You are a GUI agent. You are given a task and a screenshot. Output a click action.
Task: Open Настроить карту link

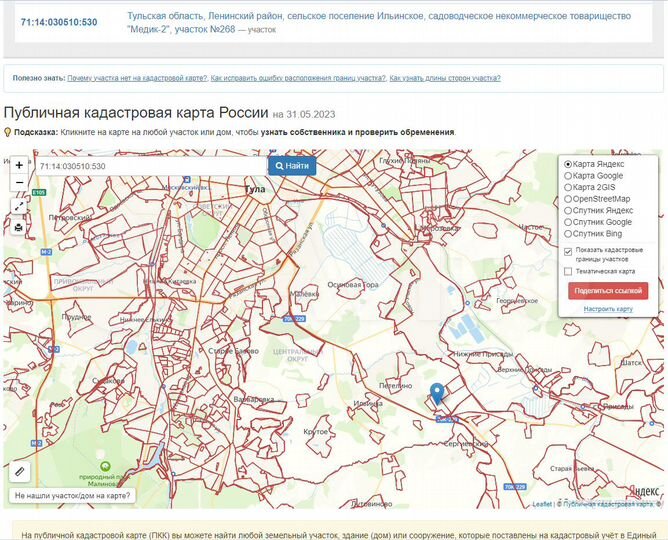point(608,309)
